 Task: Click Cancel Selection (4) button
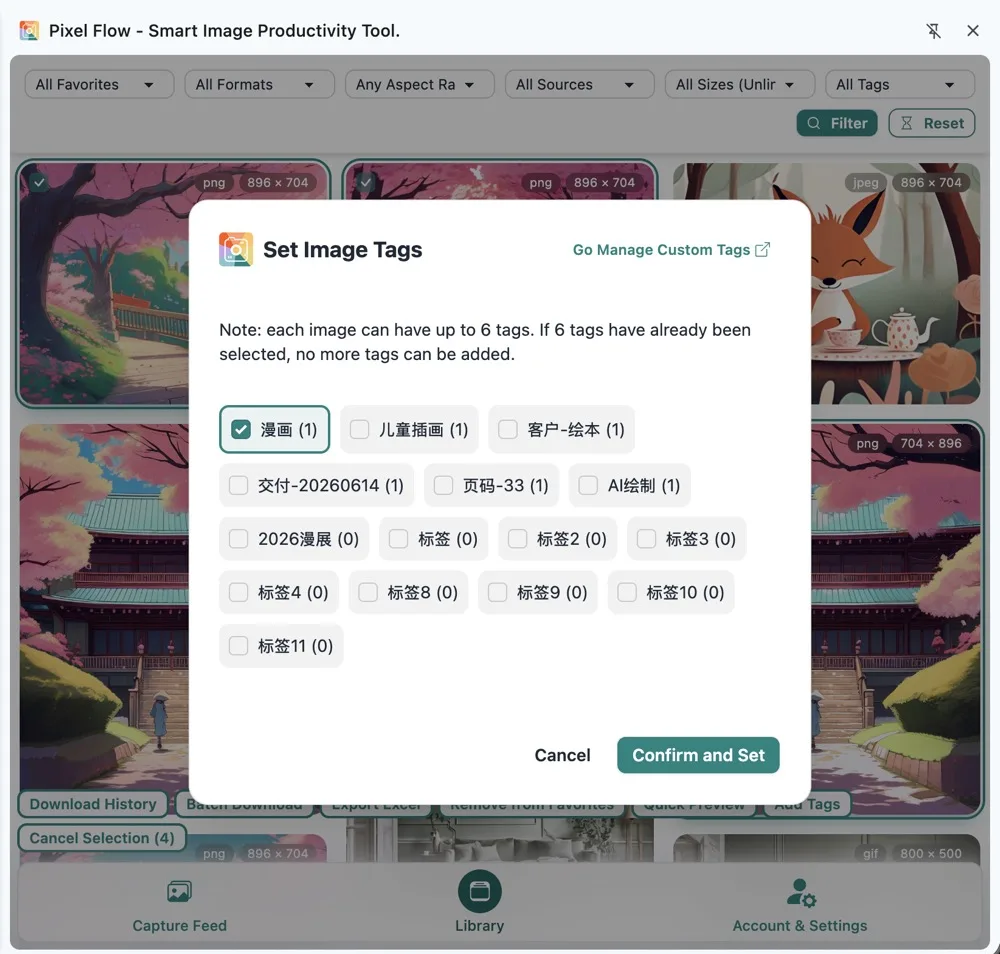pos(102,838)
